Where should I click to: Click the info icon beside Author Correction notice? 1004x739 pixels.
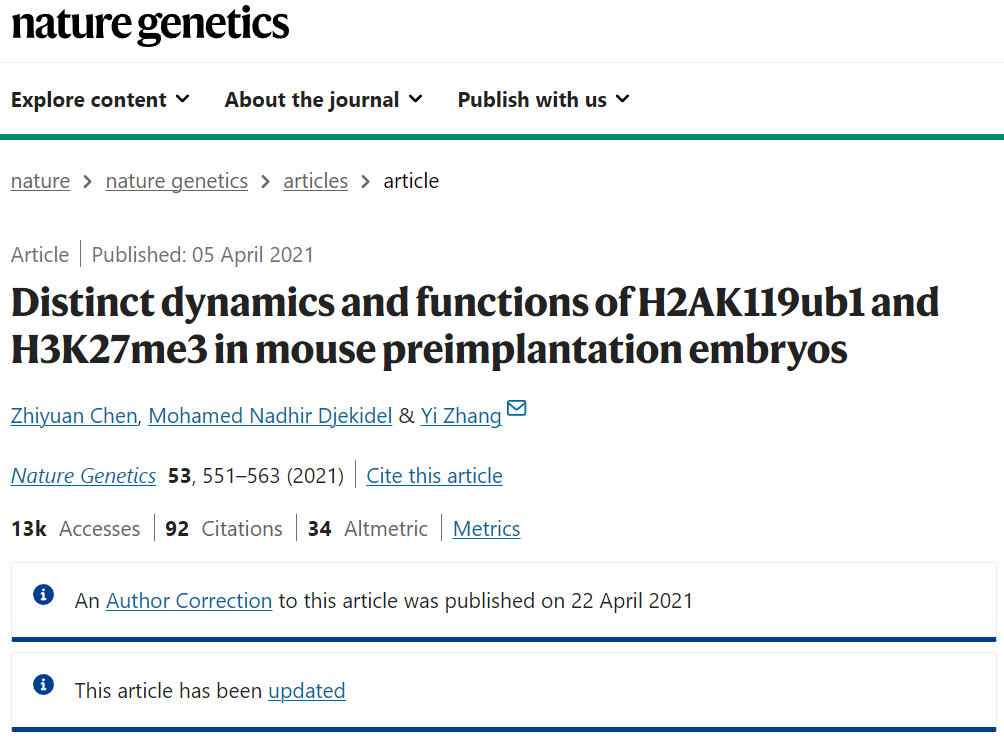44,594
